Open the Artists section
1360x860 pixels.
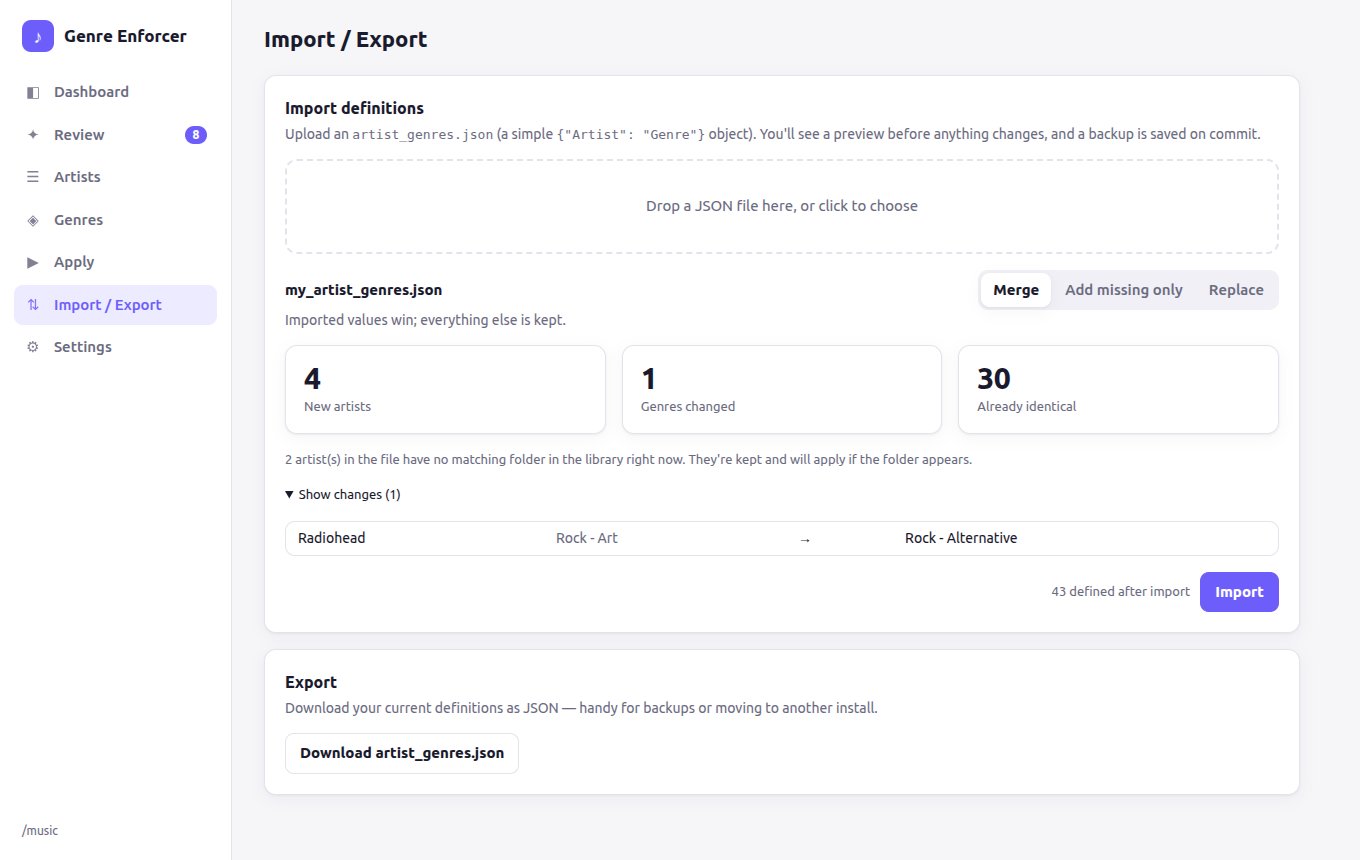pyautogui.click(x=115, y=177)
